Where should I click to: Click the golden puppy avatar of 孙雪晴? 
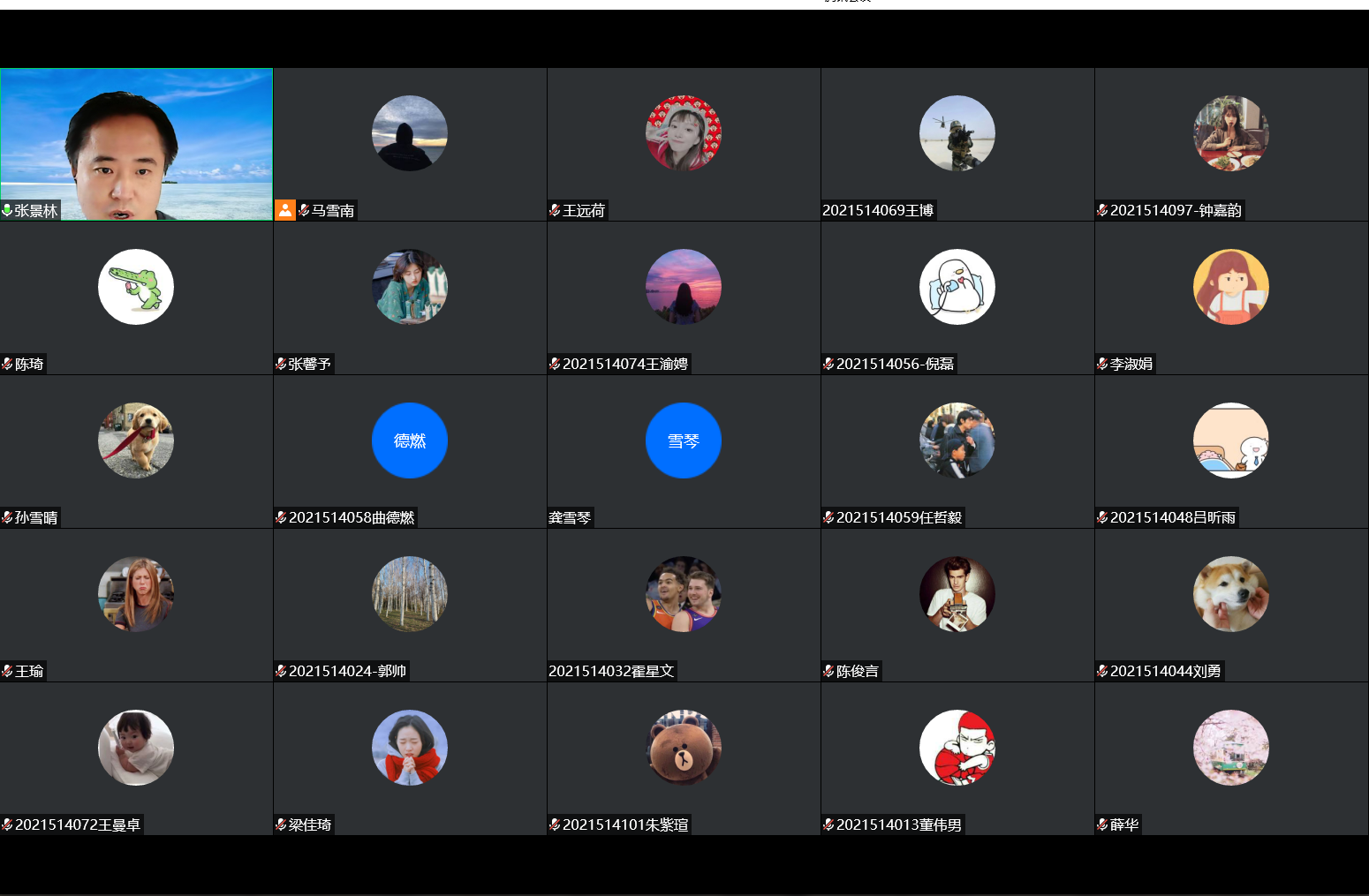[136, 440]
